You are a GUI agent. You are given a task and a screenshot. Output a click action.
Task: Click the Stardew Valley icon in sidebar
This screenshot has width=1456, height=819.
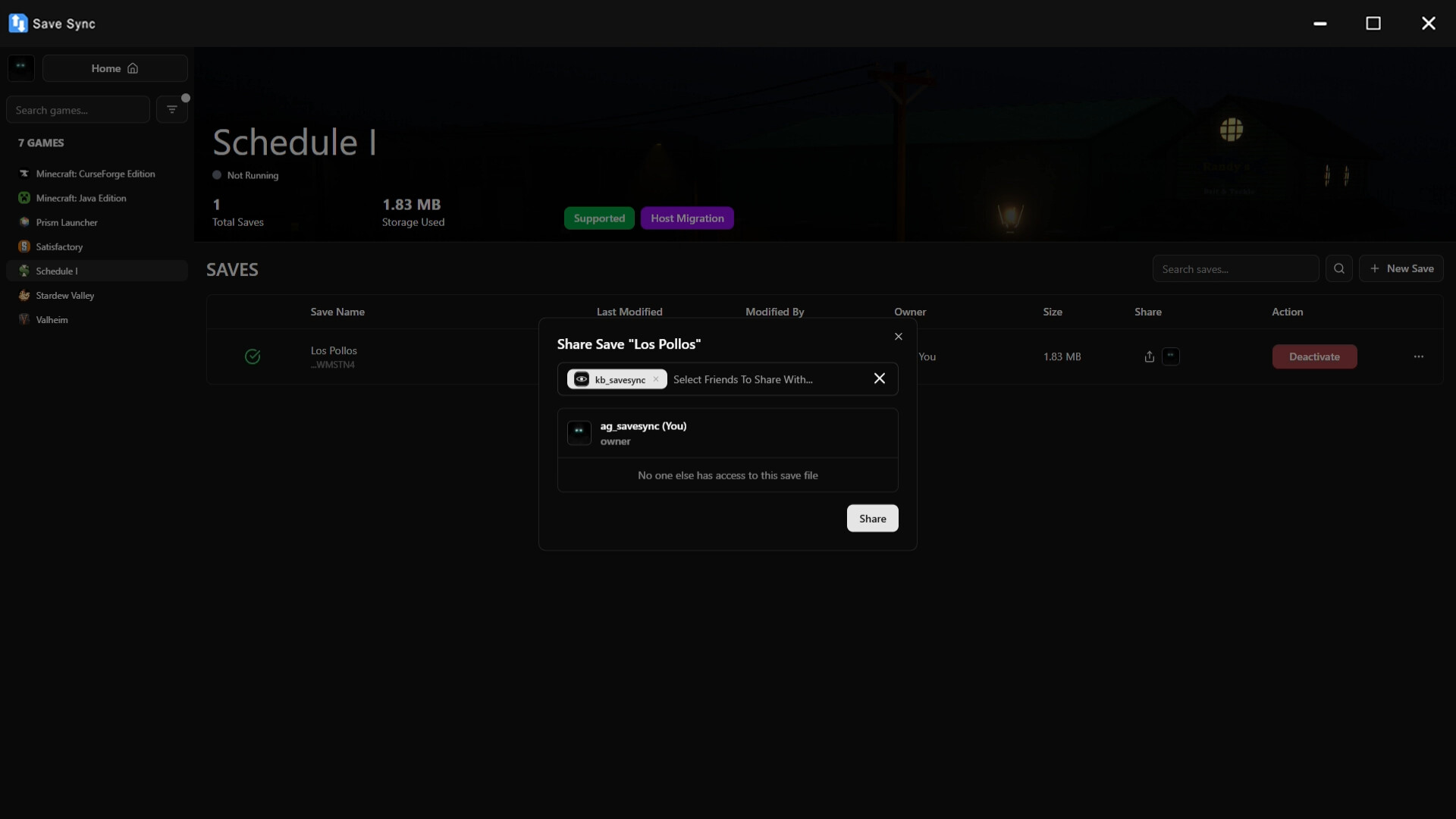click(24, 295)
